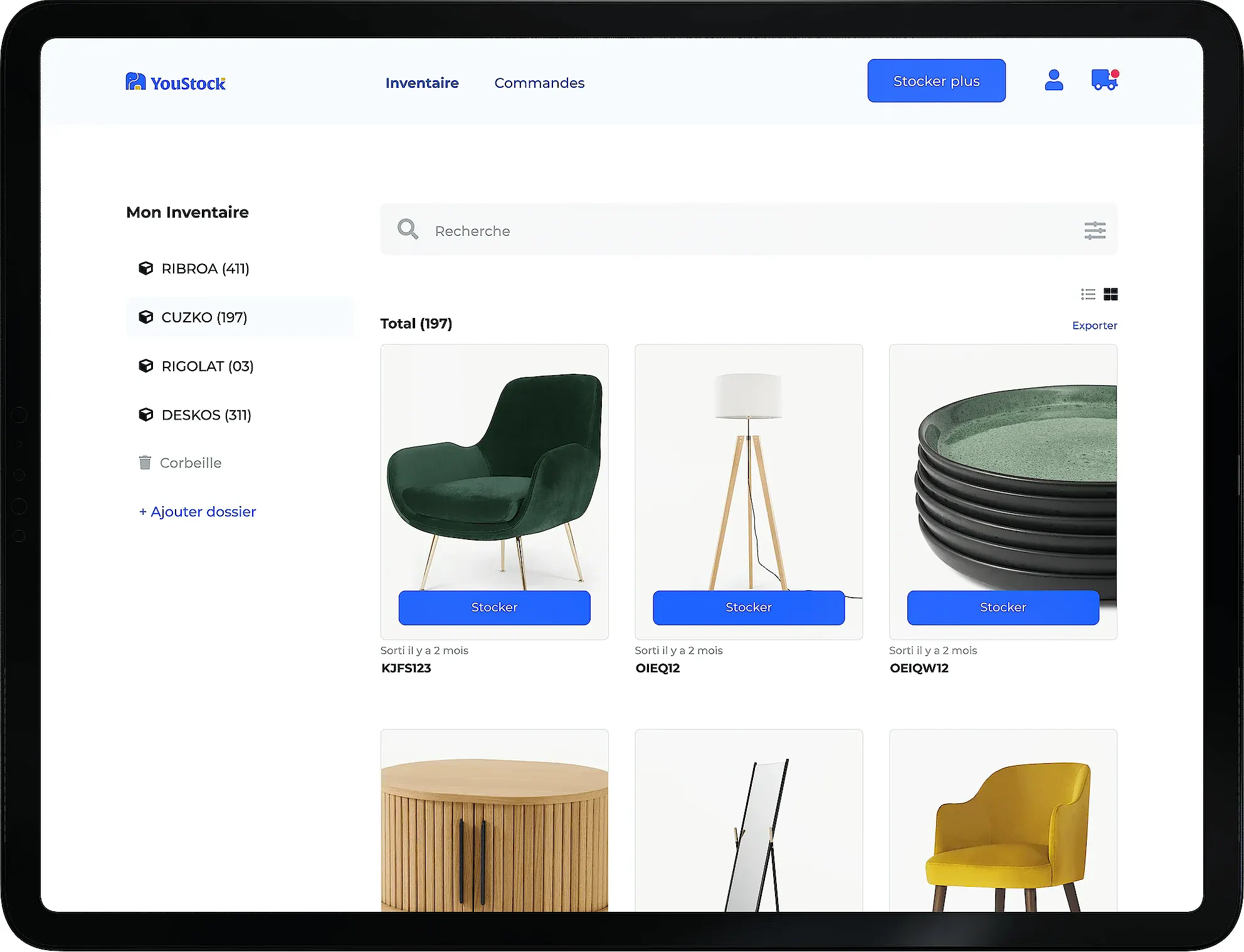This screenshot has height=952, width=1244.
Task: Switch to list view icon
Action: 1088,294
